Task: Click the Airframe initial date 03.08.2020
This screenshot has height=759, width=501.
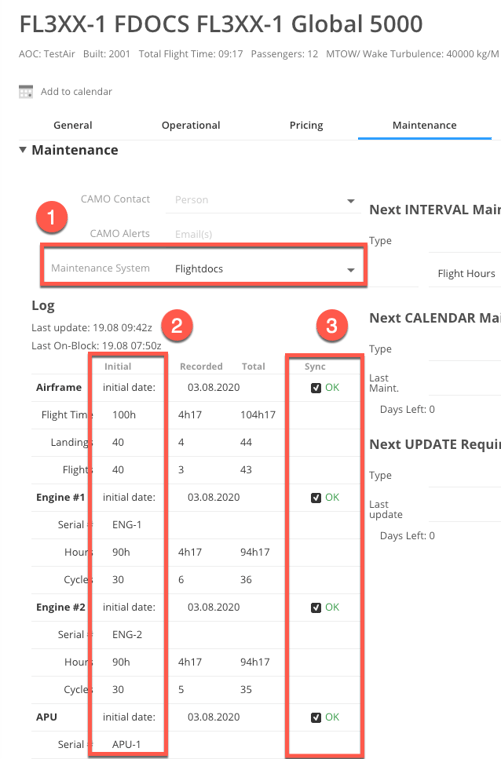Action: (213, 388)
